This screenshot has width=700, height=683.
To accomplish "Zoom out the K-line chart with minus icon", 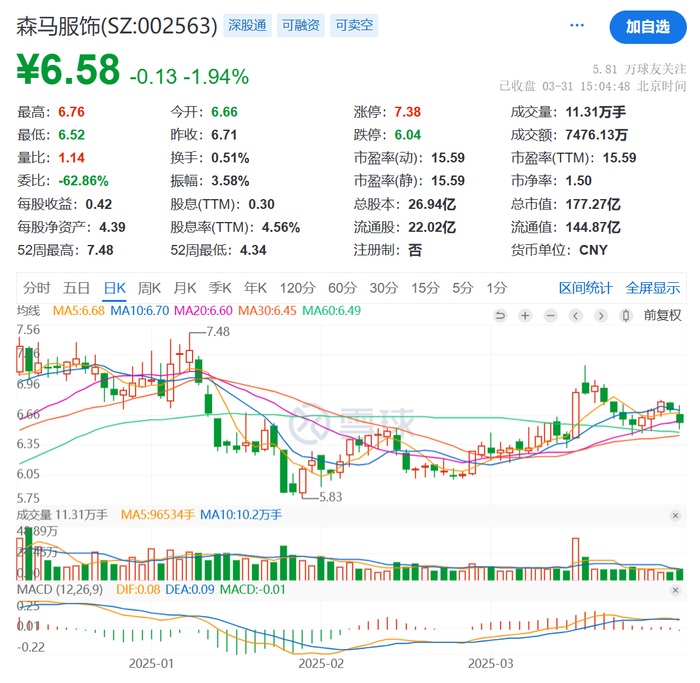I will (551, 316).
